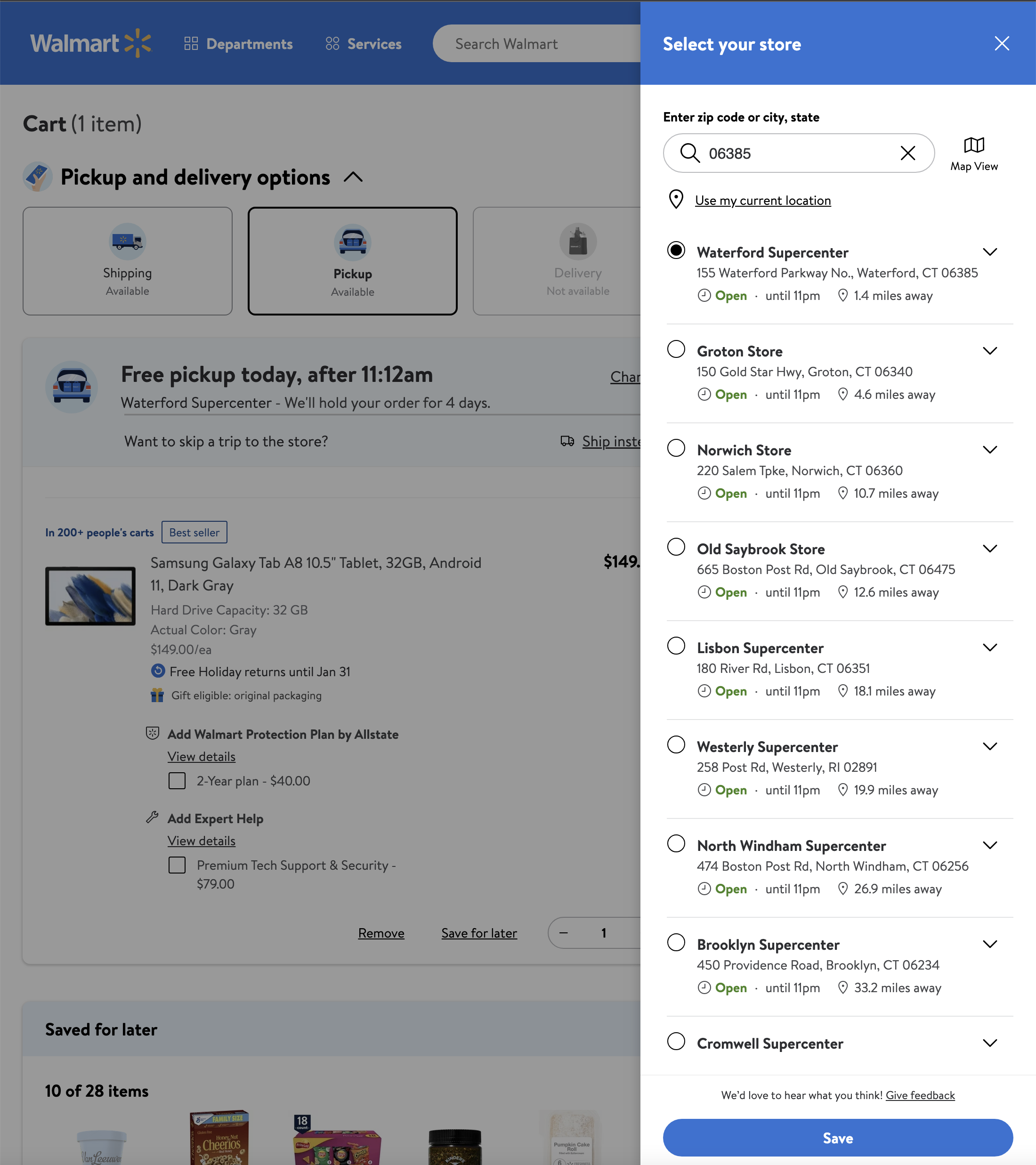Screen dimensions: 1036x1165
Task: Select the Shipping delivery option tile
Action: (127, 261)
